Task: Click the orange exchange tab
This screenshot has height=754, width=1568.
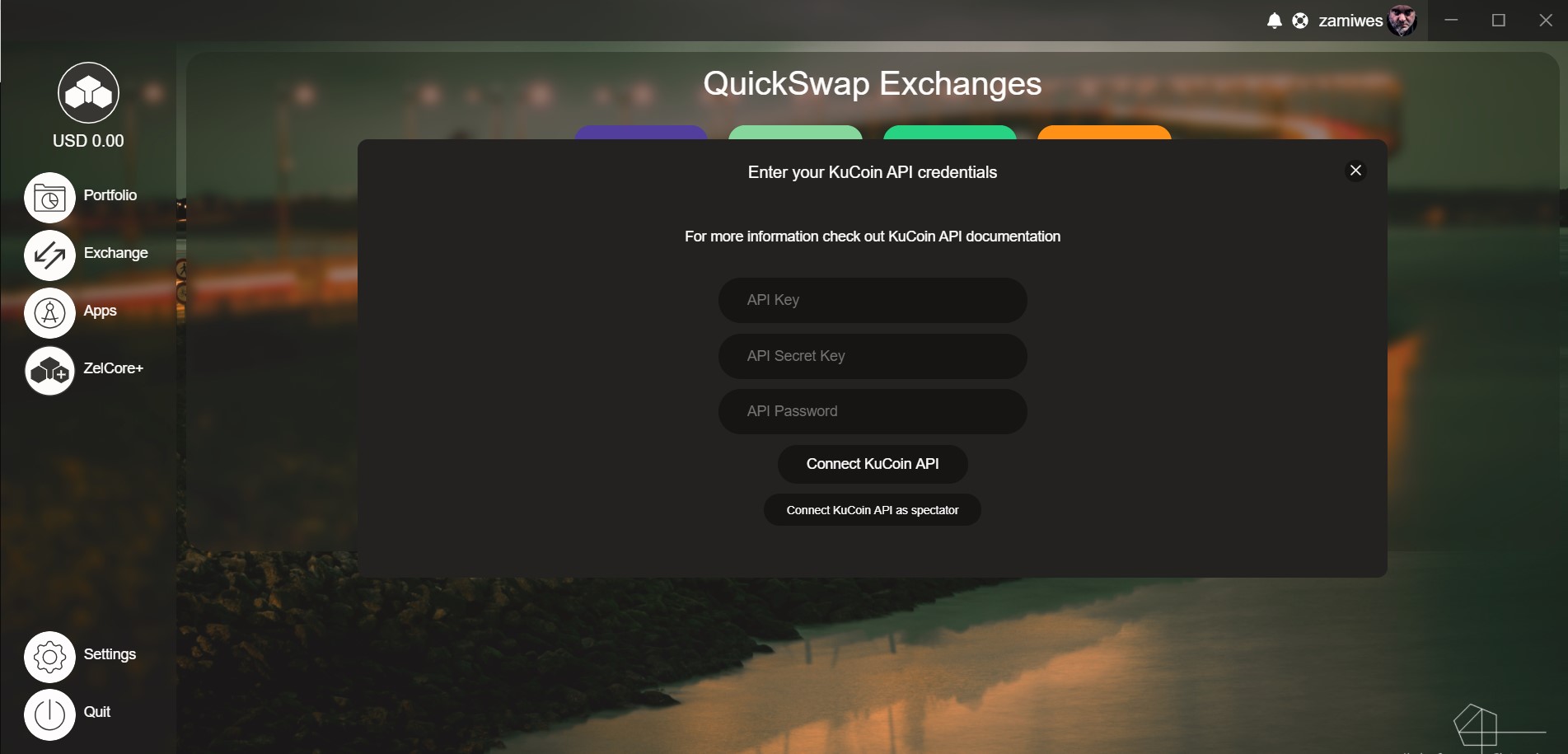Action: point(1104,132)
